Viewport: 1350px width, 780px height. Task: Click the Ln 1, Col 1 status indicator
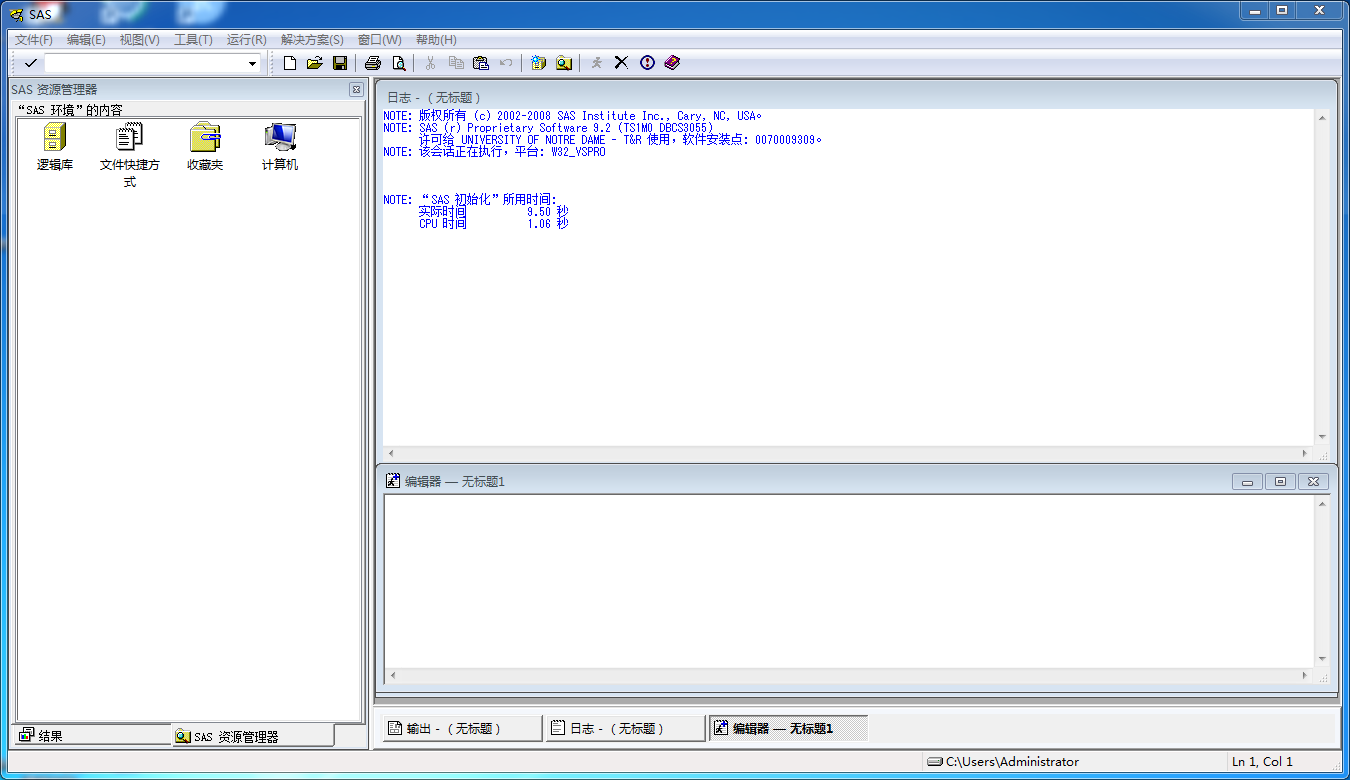tap(1262, 762)
